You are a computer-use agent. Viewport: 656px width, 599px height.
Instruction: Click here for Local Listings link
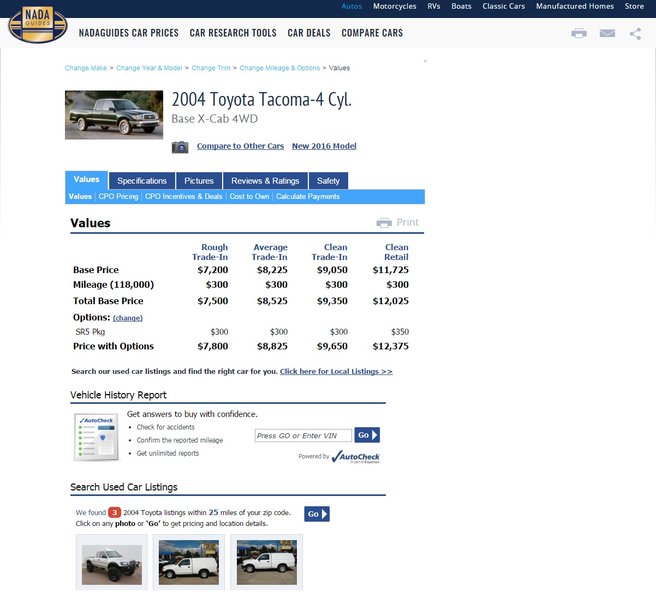(336, 371)
